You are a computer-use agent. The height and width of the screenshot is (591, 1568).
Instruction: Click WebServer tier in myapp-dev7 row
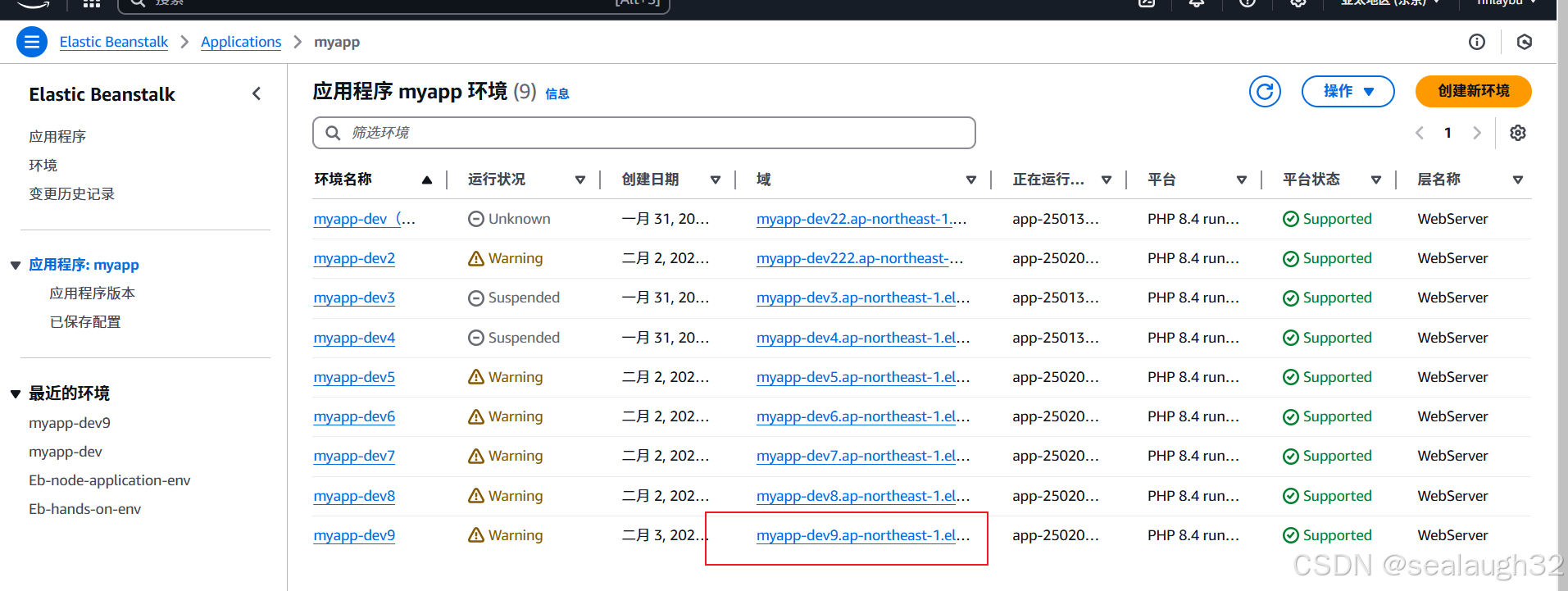click(x=1452, y=456)
